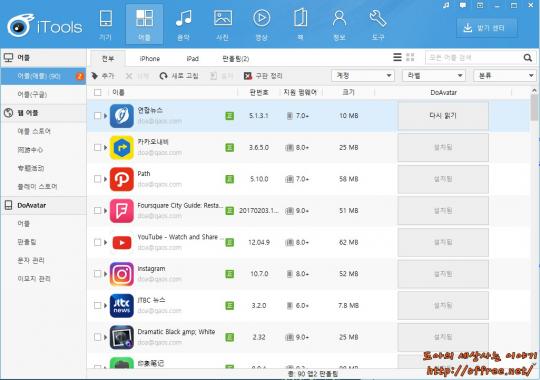The width and height of the screenshot is (540, 380).
Task: Click the Foursquare app icon
Action: pyautogui.click(x=122, y=210)
